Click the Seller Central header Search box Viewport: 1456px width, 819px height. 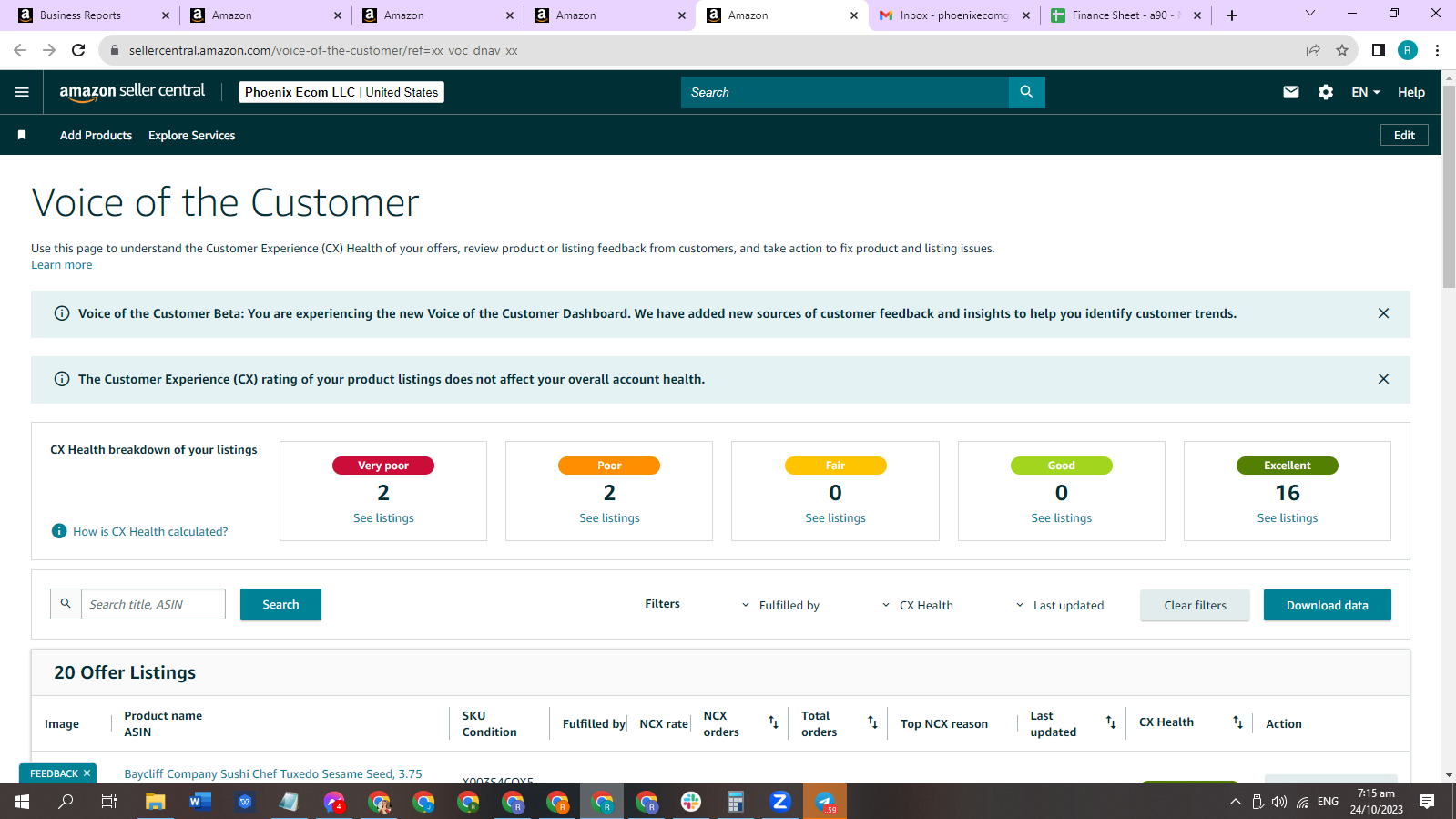coord(845,92)
